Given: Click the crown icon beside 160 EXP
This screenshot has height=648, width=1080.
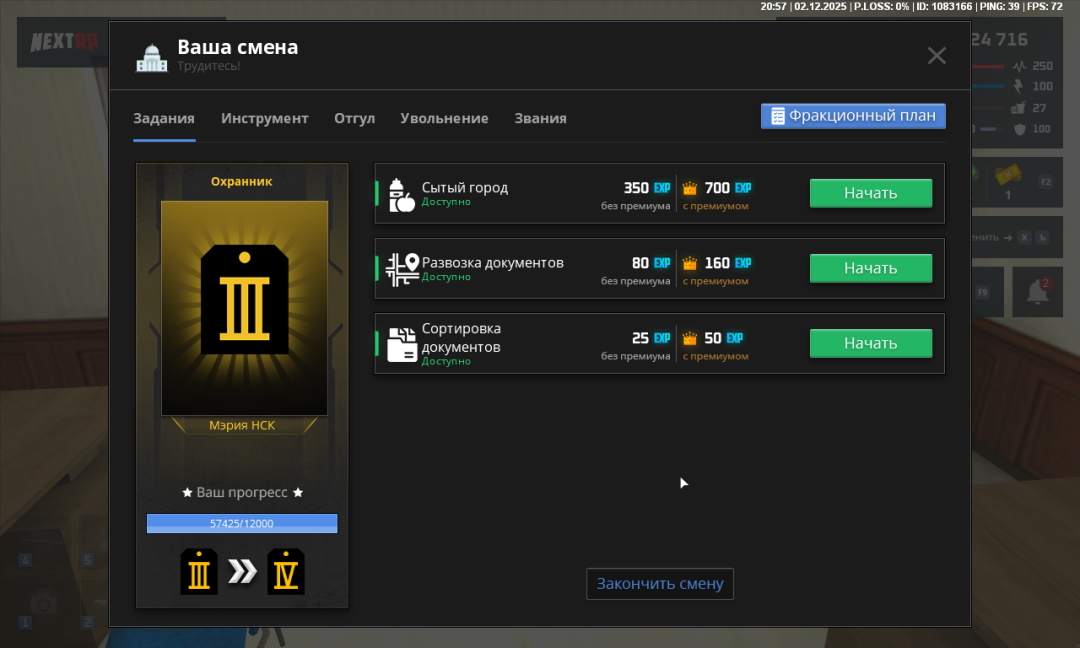Looking at the screenshot, I should tap(689, 263).
